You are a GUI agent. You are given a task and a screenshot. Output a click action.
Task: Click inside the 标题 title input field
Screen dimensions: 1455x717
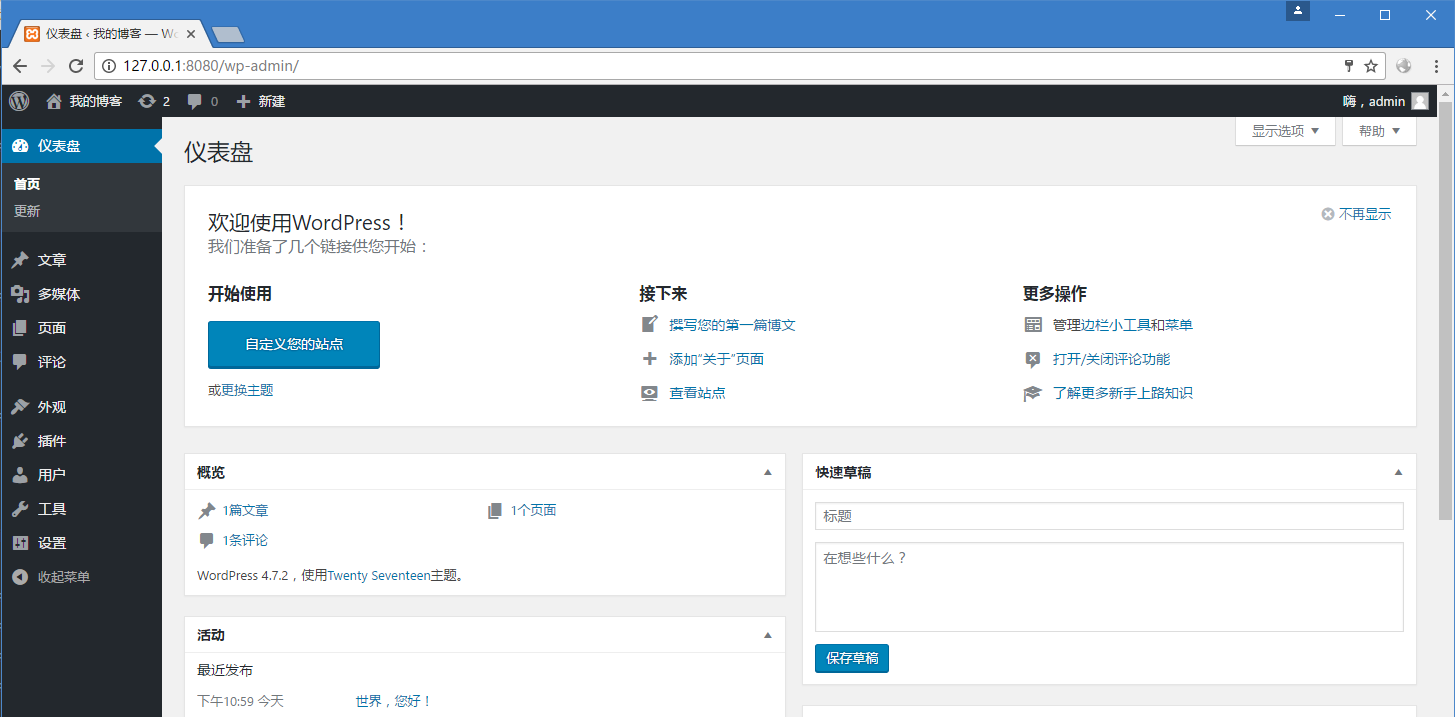click(1107, 516)
